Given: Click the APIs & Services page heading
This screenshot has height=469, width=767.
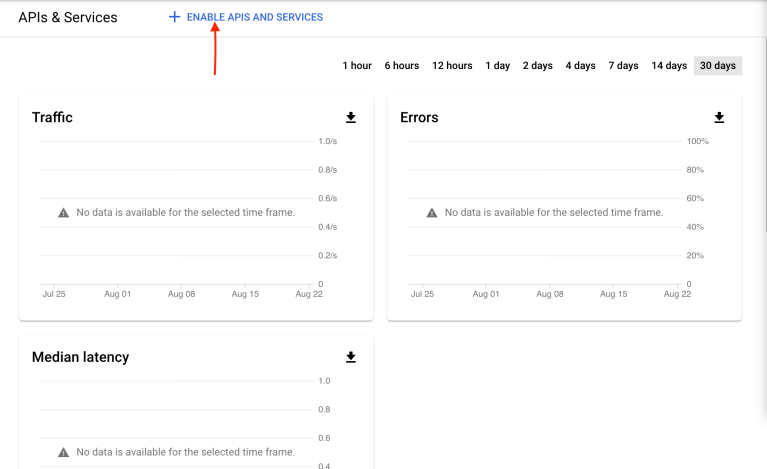Looking at the screenshot, I should (x=67, y=17).
